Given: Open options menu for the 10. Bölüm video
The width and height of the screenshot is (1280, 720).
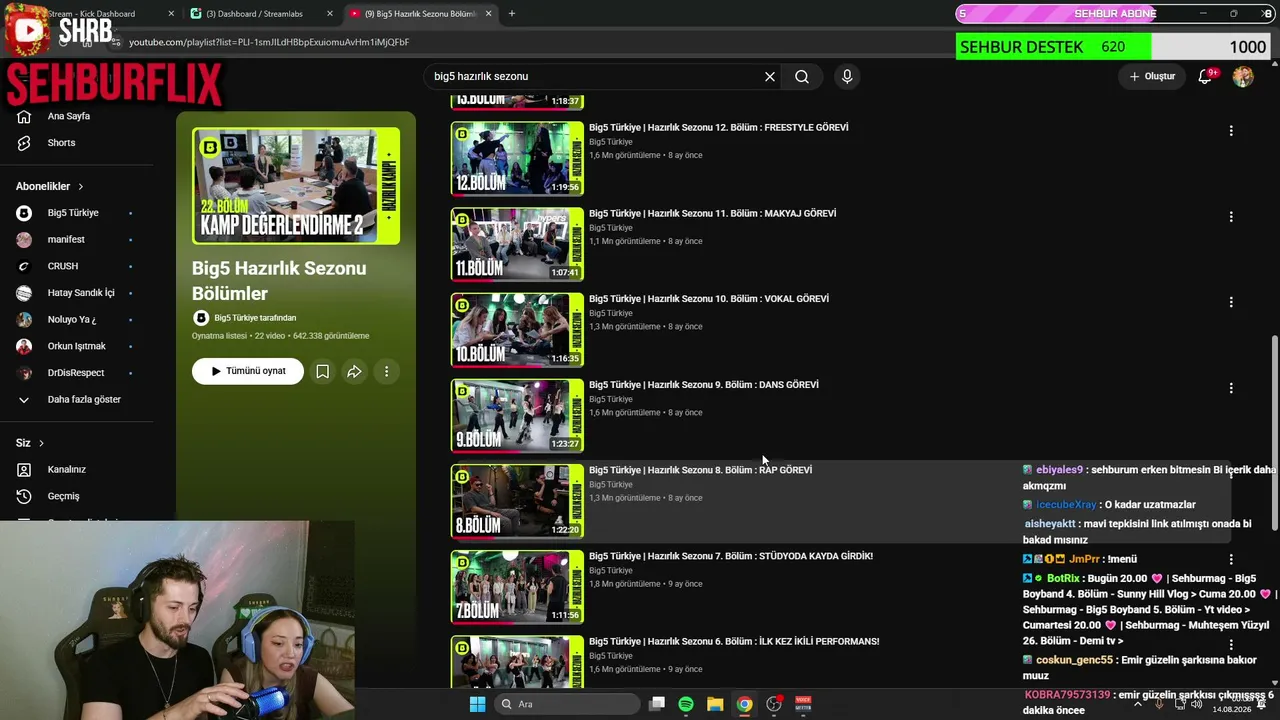Looking at the screenshot, I should click(x=1231, y=302).
